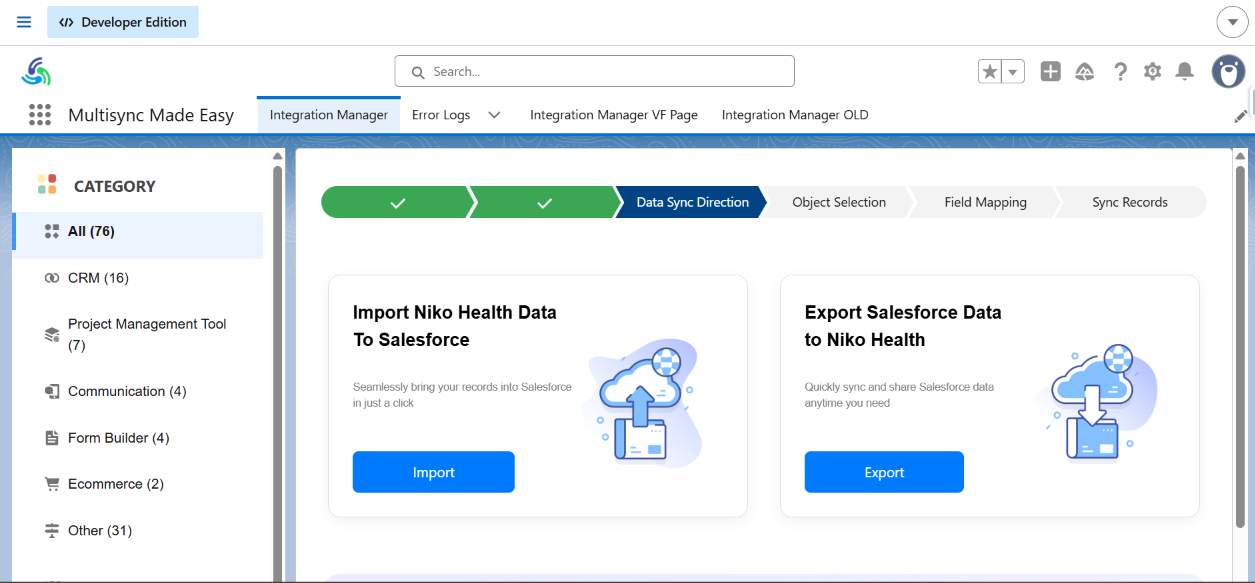This screenshot has width=1255, height=583.
Task: Click 'Quickly sync and share' description text
Action: pyautogui.click(x=899, y=395)
